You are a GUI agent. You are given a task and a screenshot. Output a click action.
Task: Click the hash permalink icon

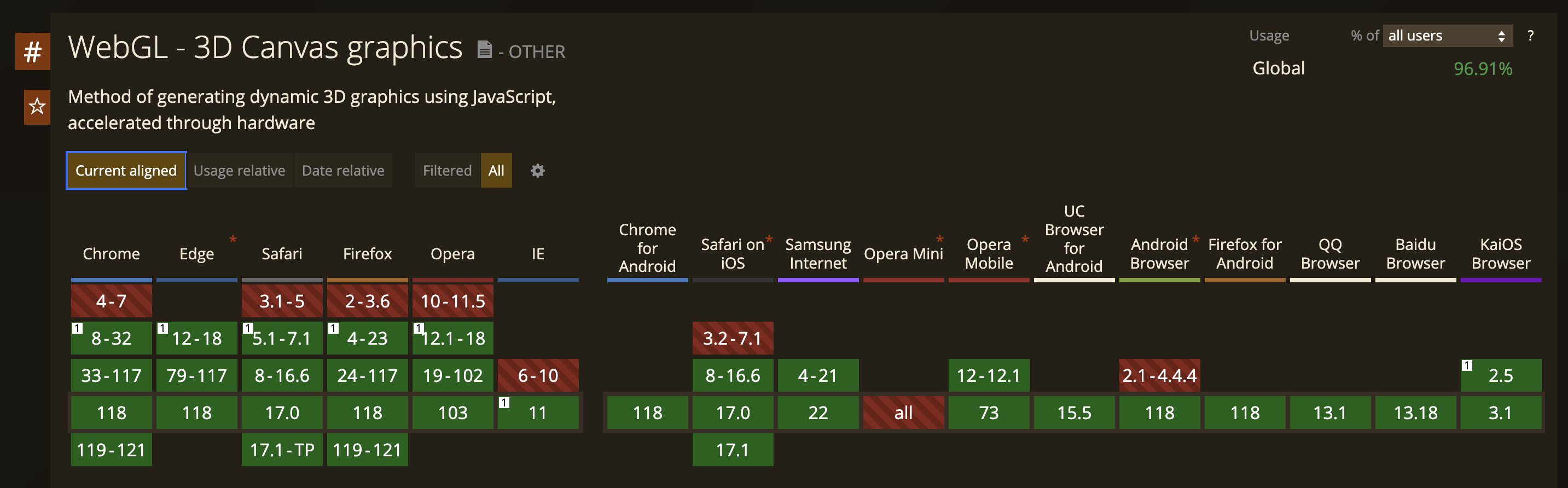coord(32,52)
